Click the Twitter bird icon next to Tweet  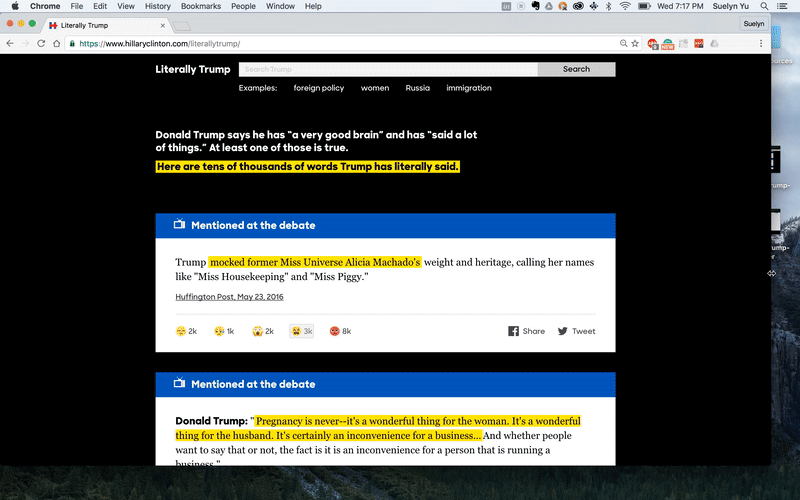point(562,331)
